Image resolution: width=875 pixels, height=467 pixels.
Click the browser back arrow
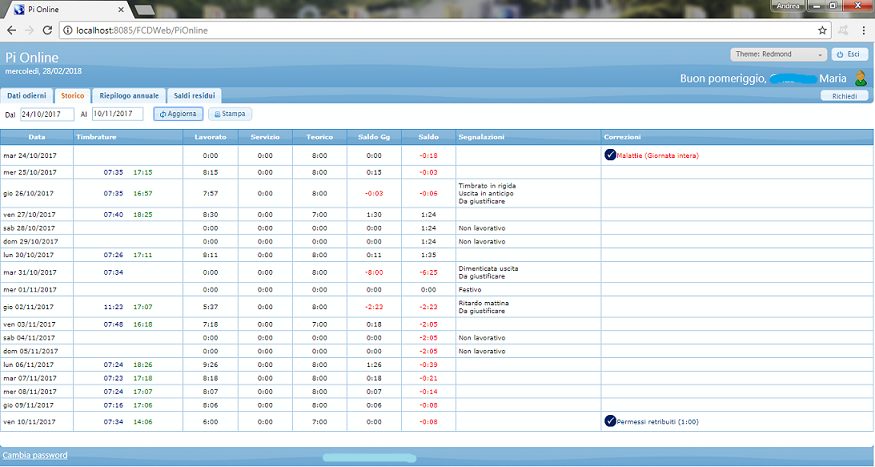11,31
